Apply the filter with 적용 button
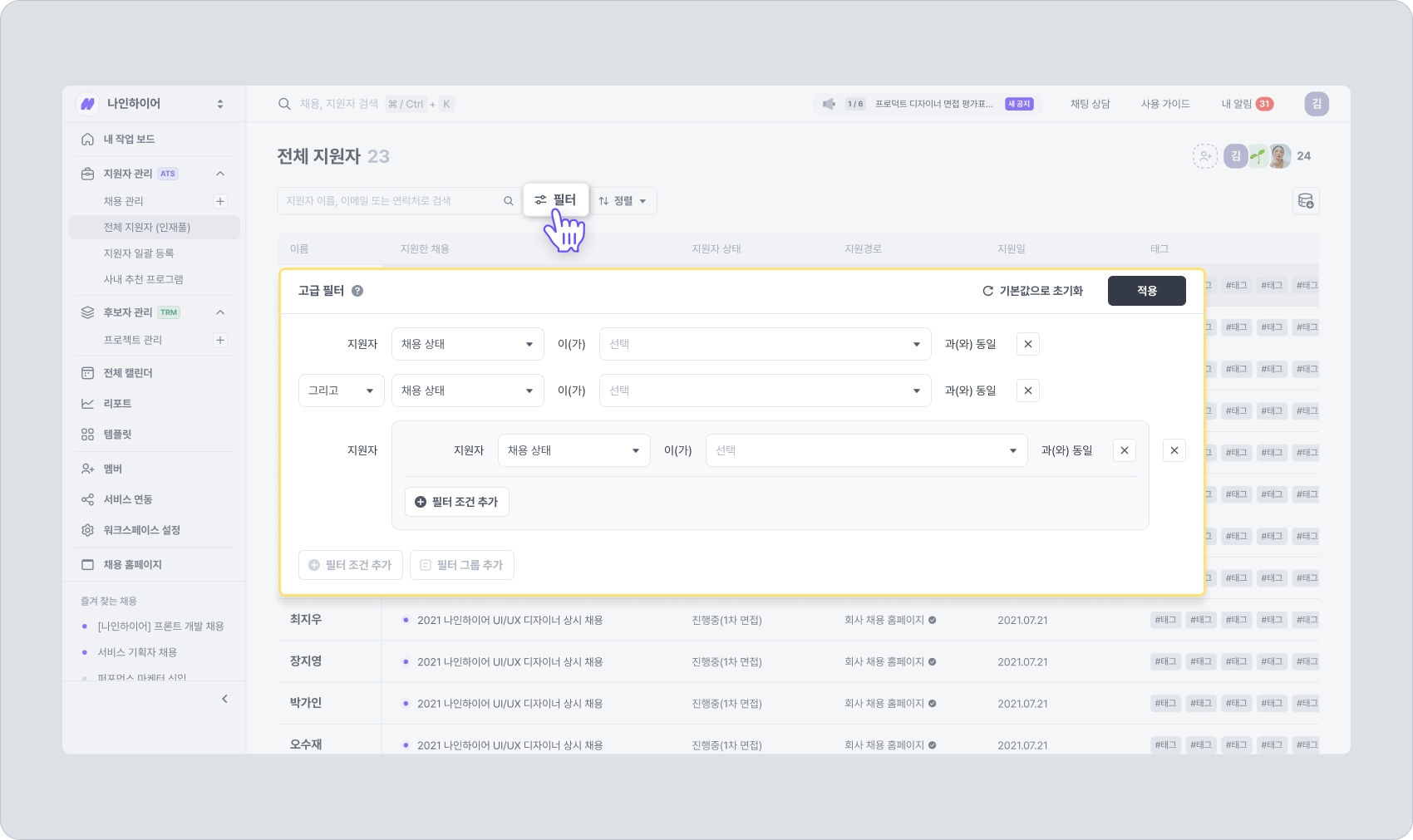 point(1147,291)
